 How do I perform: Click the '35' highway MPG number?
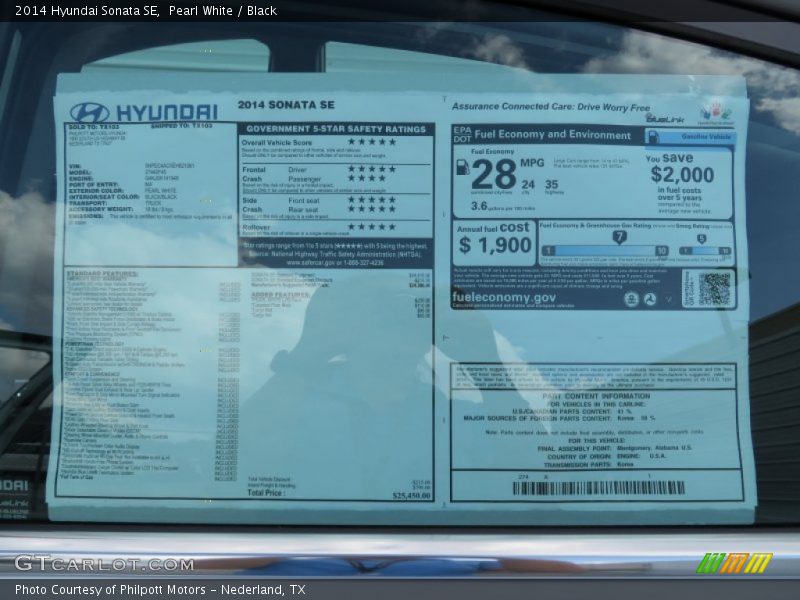pyautogui.click(x=552, y=184)
